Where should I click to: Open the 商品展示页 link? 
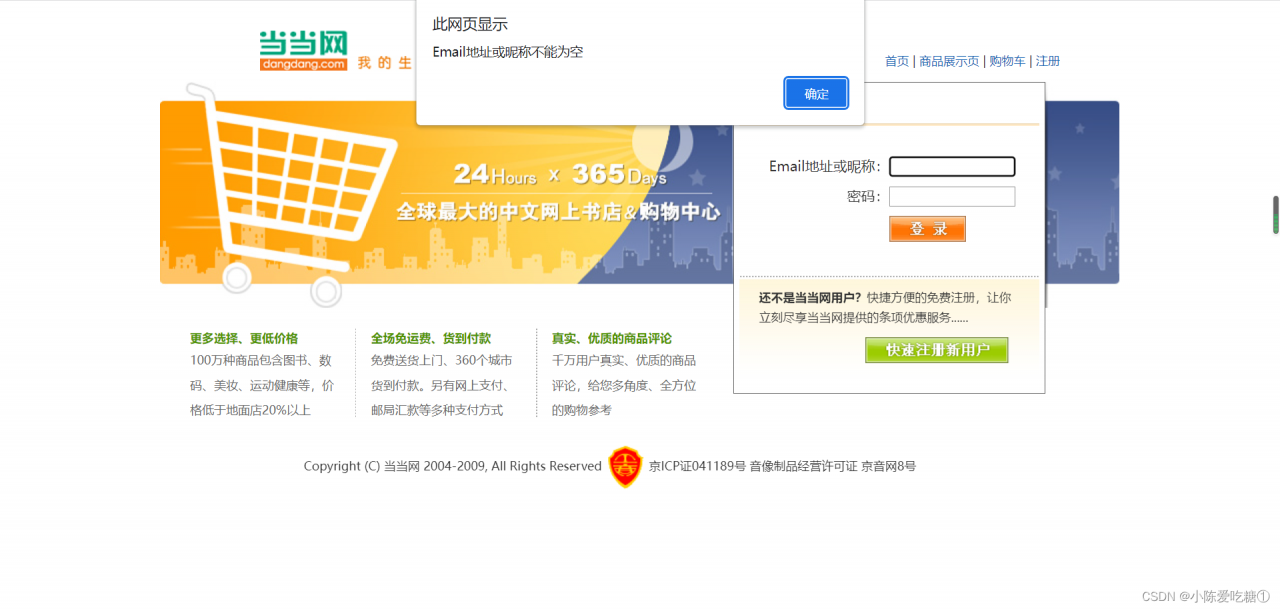949,61
